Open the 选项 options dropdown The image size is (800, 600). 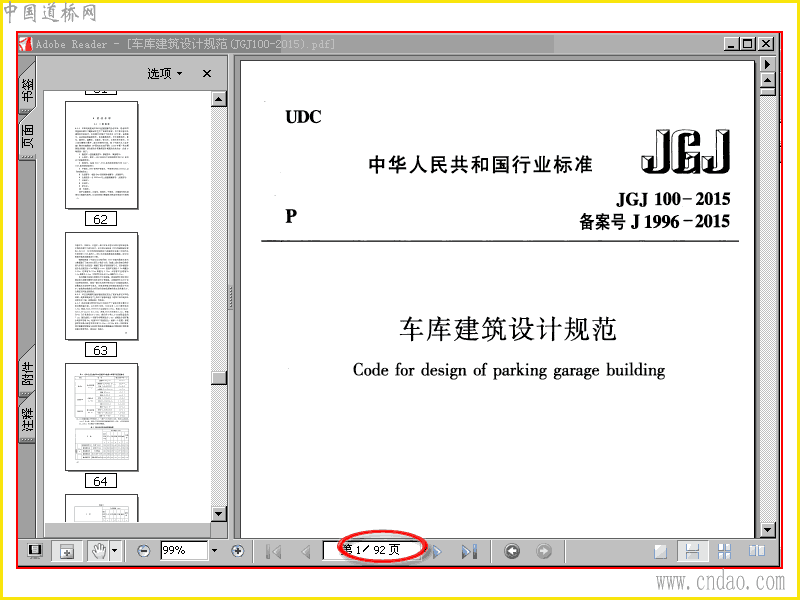pos(165,73)
